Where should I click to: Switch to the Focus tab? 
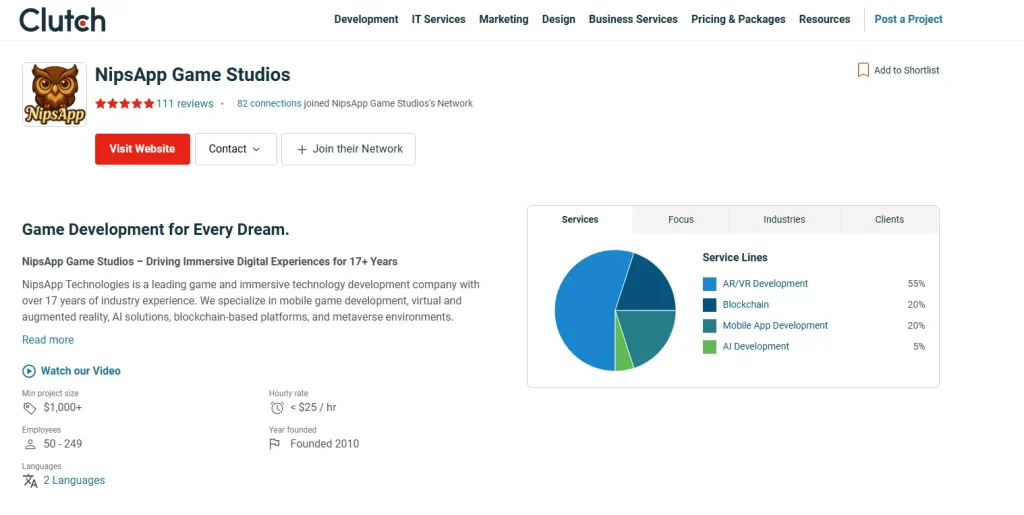(681, 220)
